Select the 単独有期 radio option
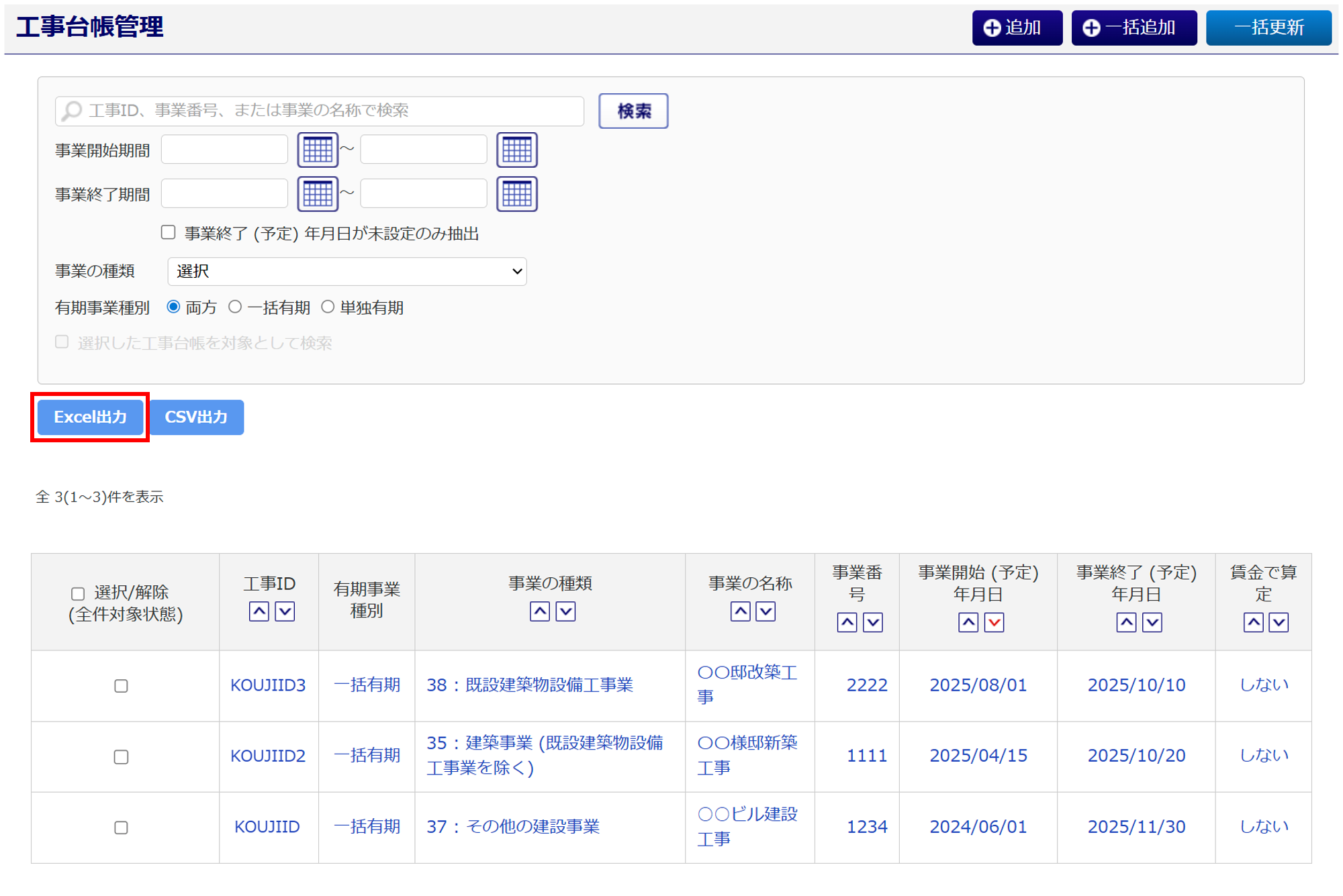The width and height of the screenshot is (1343, 896). (x=328, y=307)
